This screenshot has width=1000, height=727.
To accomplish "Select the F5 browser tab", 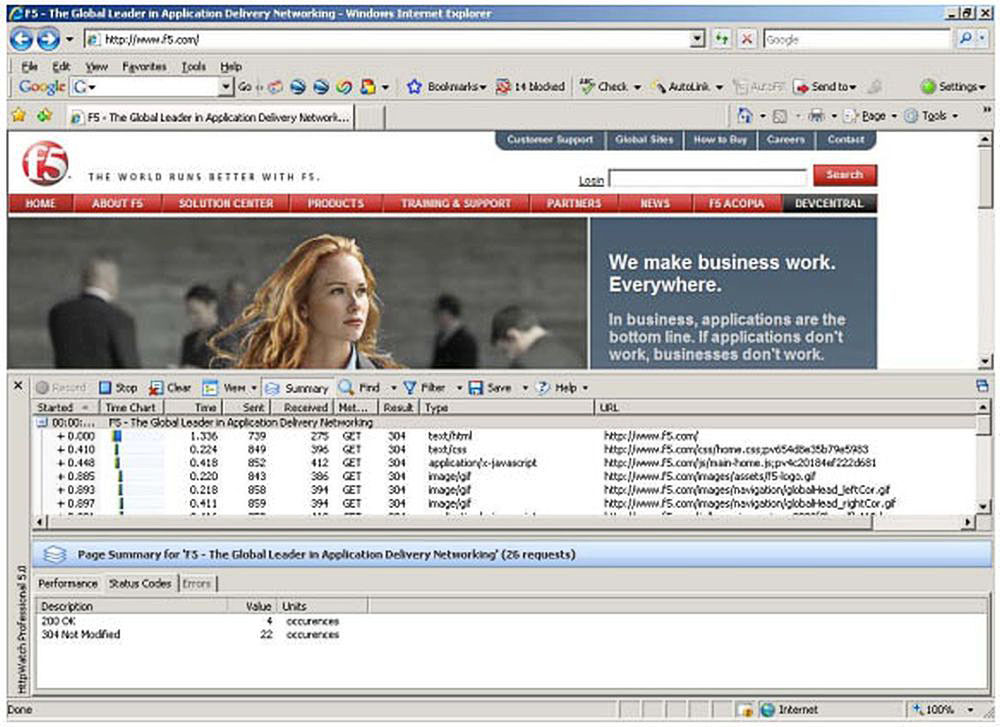I will 210,117.
